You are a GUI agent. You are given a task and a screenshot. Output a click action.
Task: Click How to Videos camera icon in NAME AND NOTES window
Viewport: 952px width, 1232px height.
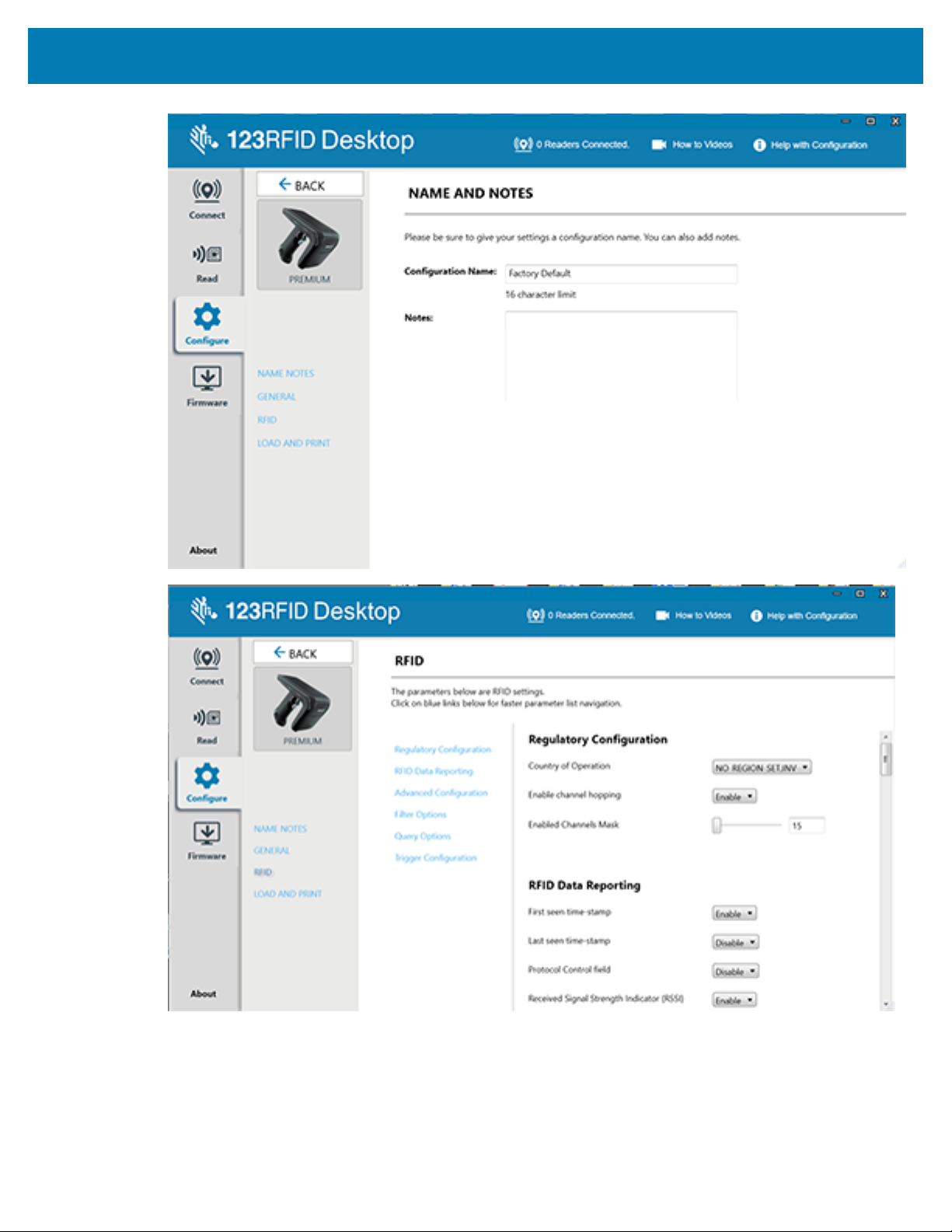point(659,145)
